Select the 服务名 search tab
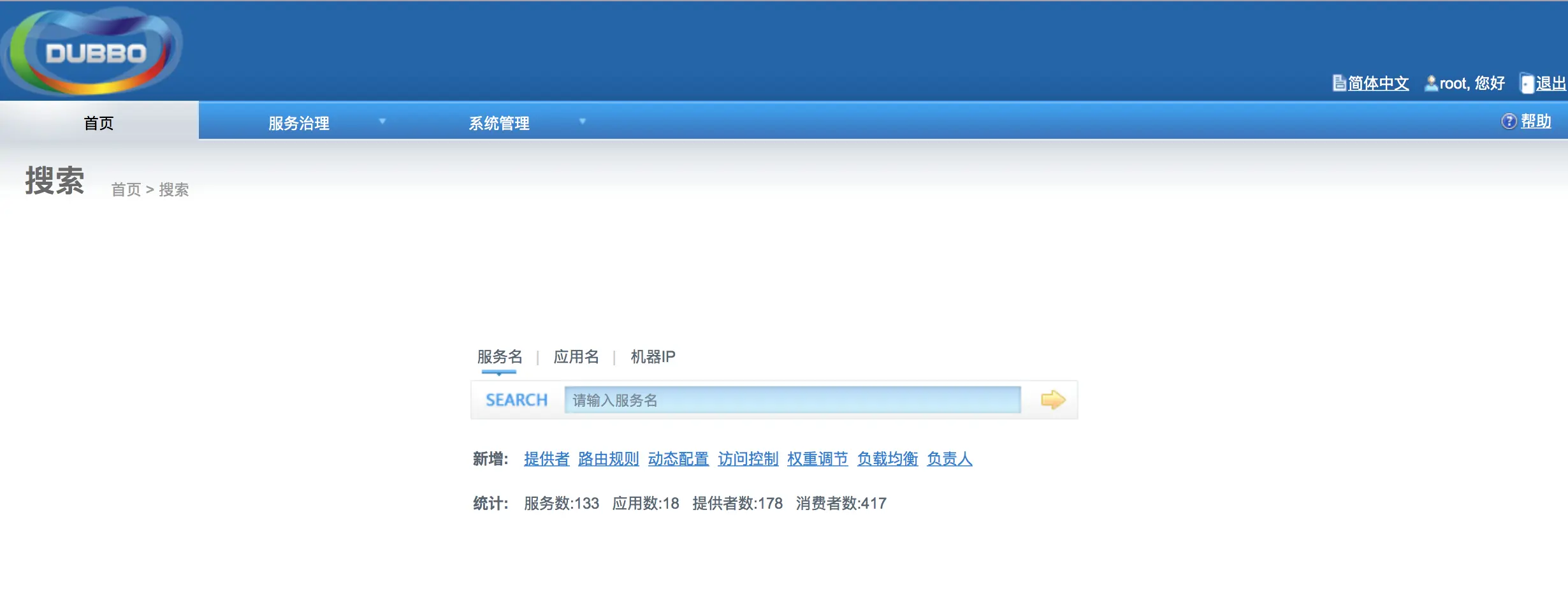 click(x=500, y=356)
